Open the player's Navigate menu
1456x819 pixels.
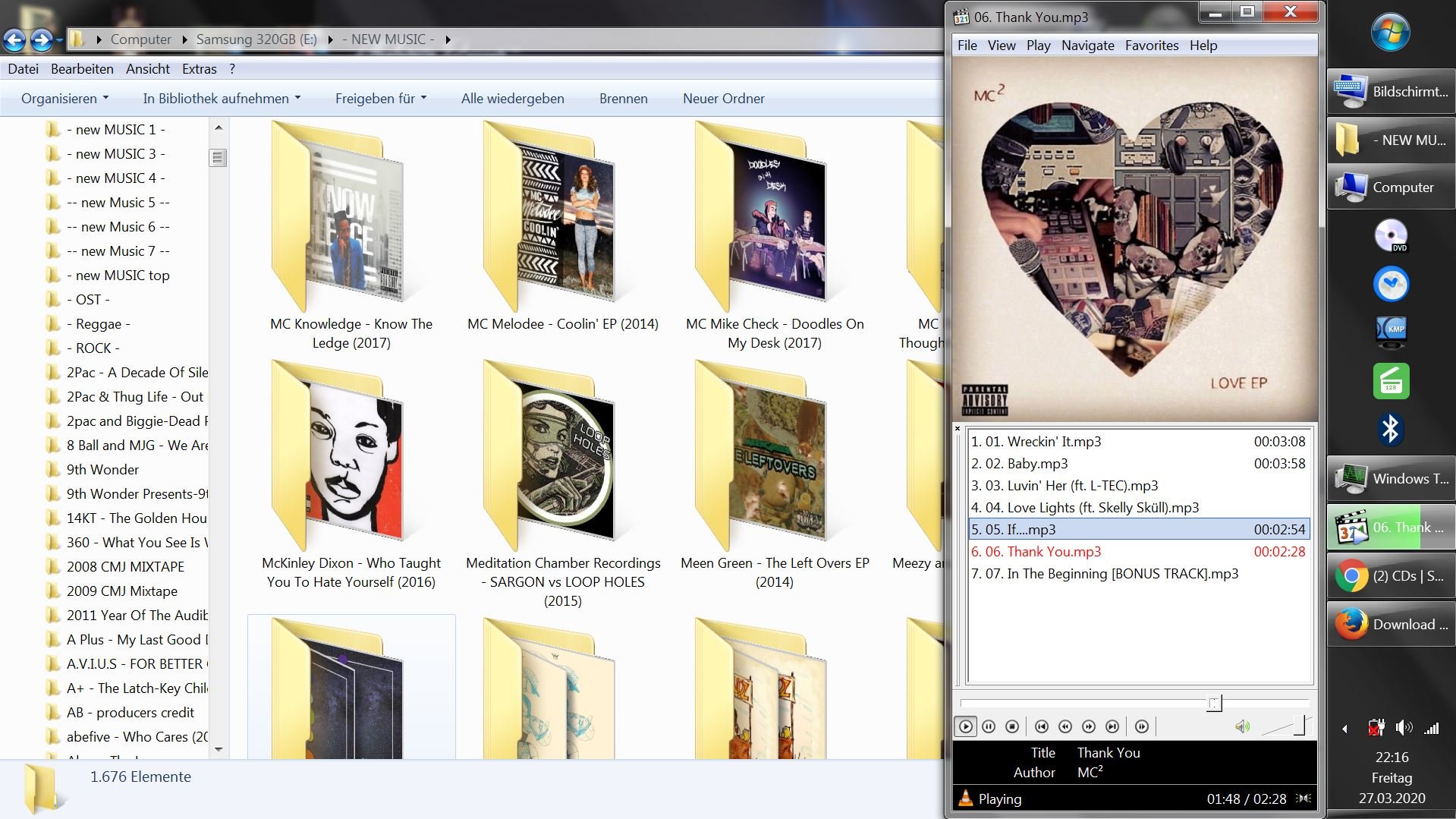coord(1088,46)
